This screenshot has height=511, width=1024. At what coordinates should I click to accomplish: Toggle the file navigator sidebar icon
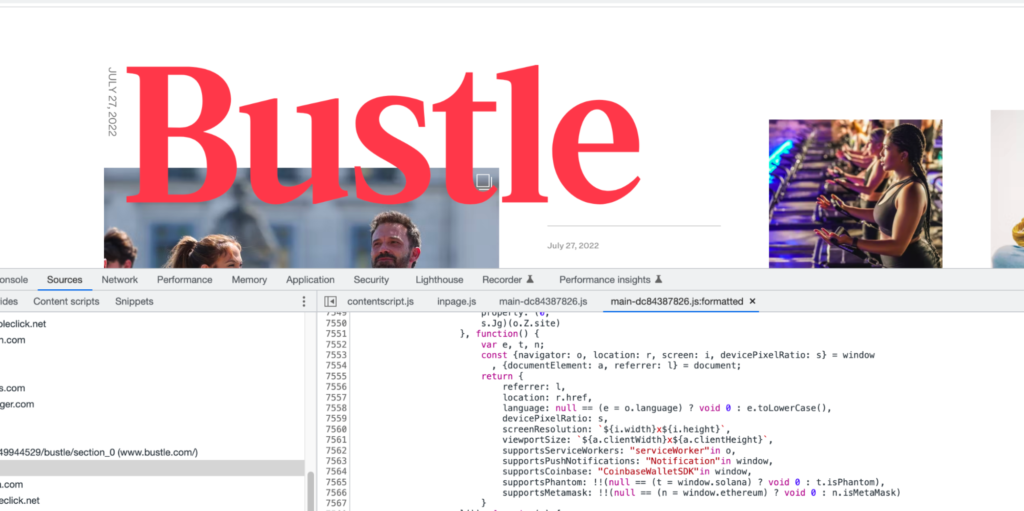[x=330, y=301]
